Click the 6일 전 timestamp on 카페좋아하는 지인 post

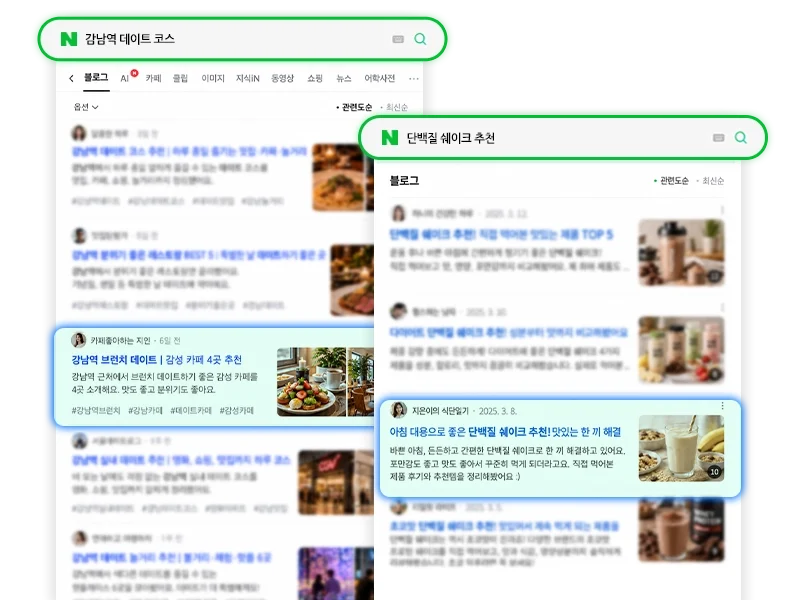point(169,340)
